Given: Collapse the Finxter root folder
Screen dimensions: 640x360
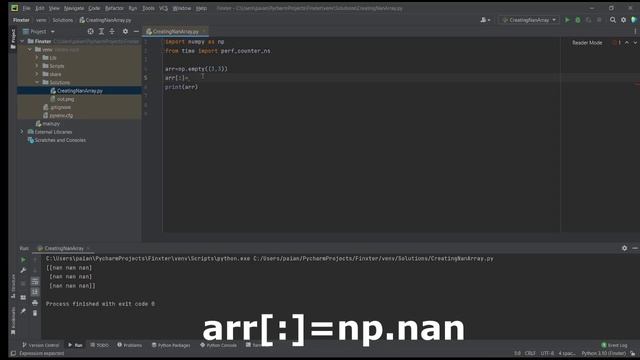Looking at the screenshot, I should 22,41.
